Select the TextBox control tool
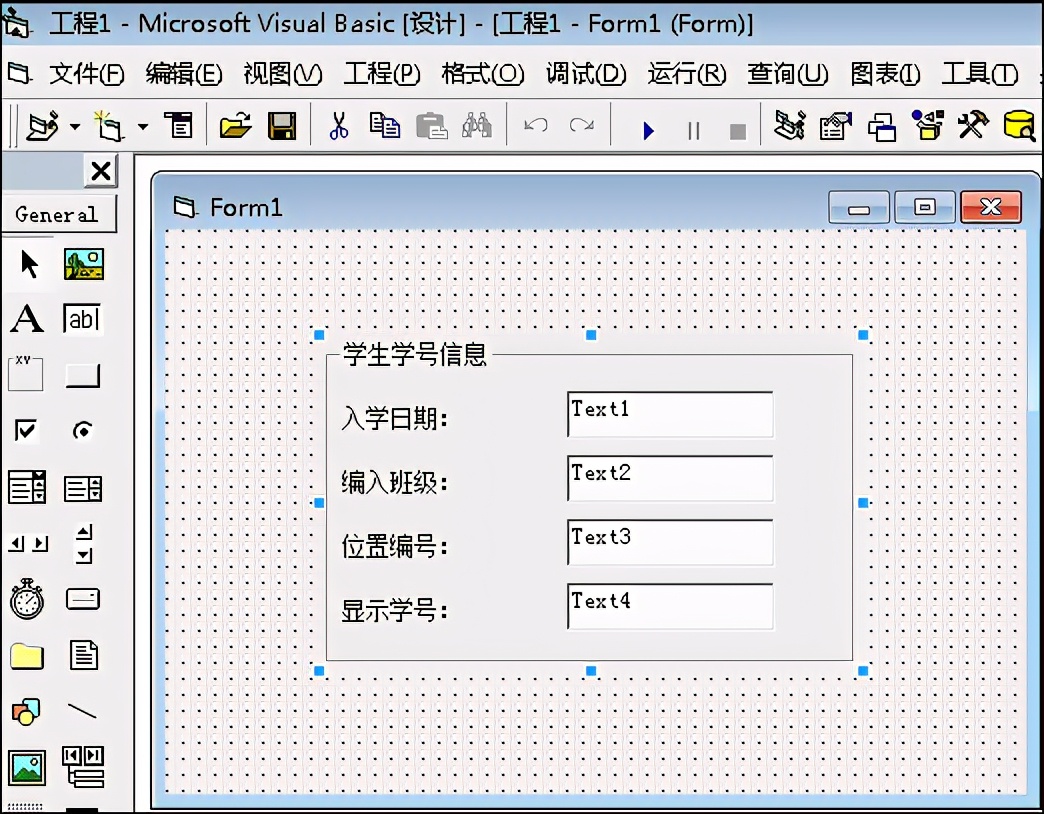 point(83,319)
